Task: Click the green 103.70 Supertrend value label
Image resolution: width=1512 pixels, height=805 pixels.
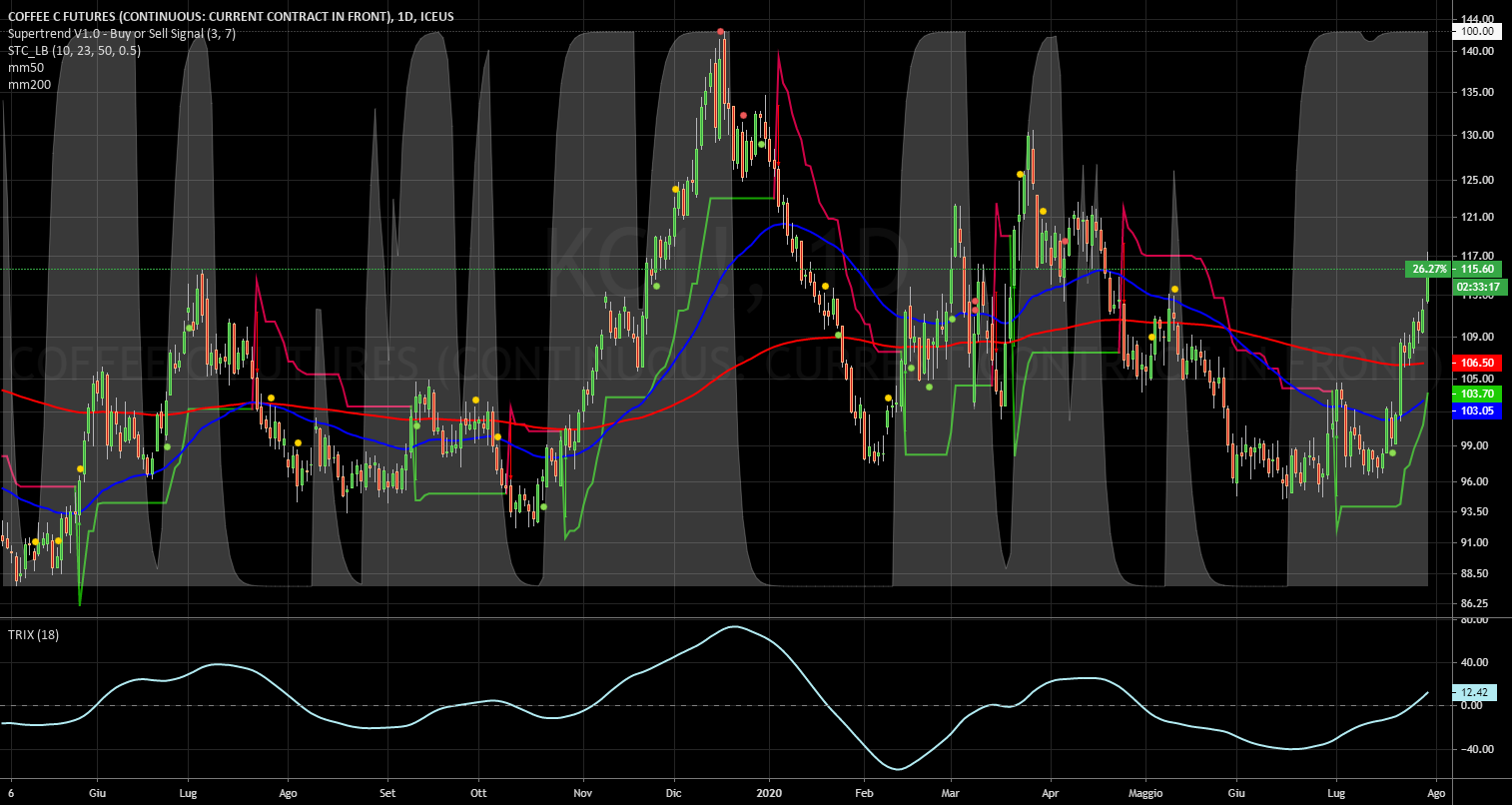Action: click(1478, 395)
